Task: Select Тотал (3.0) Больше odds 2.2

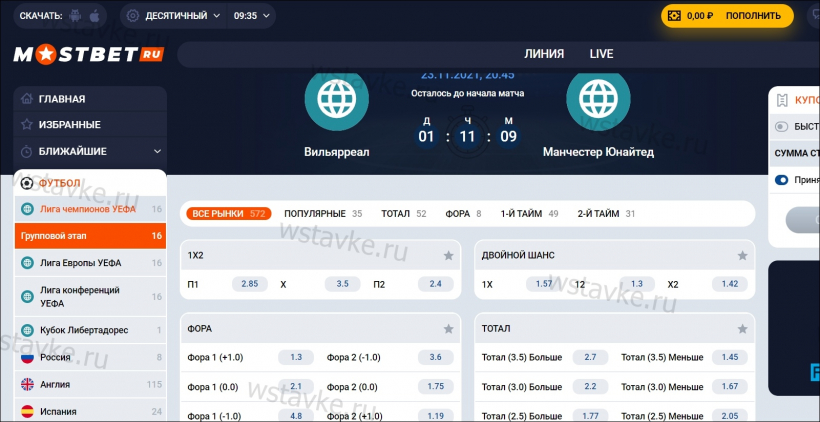Action: tap(590, 386)
